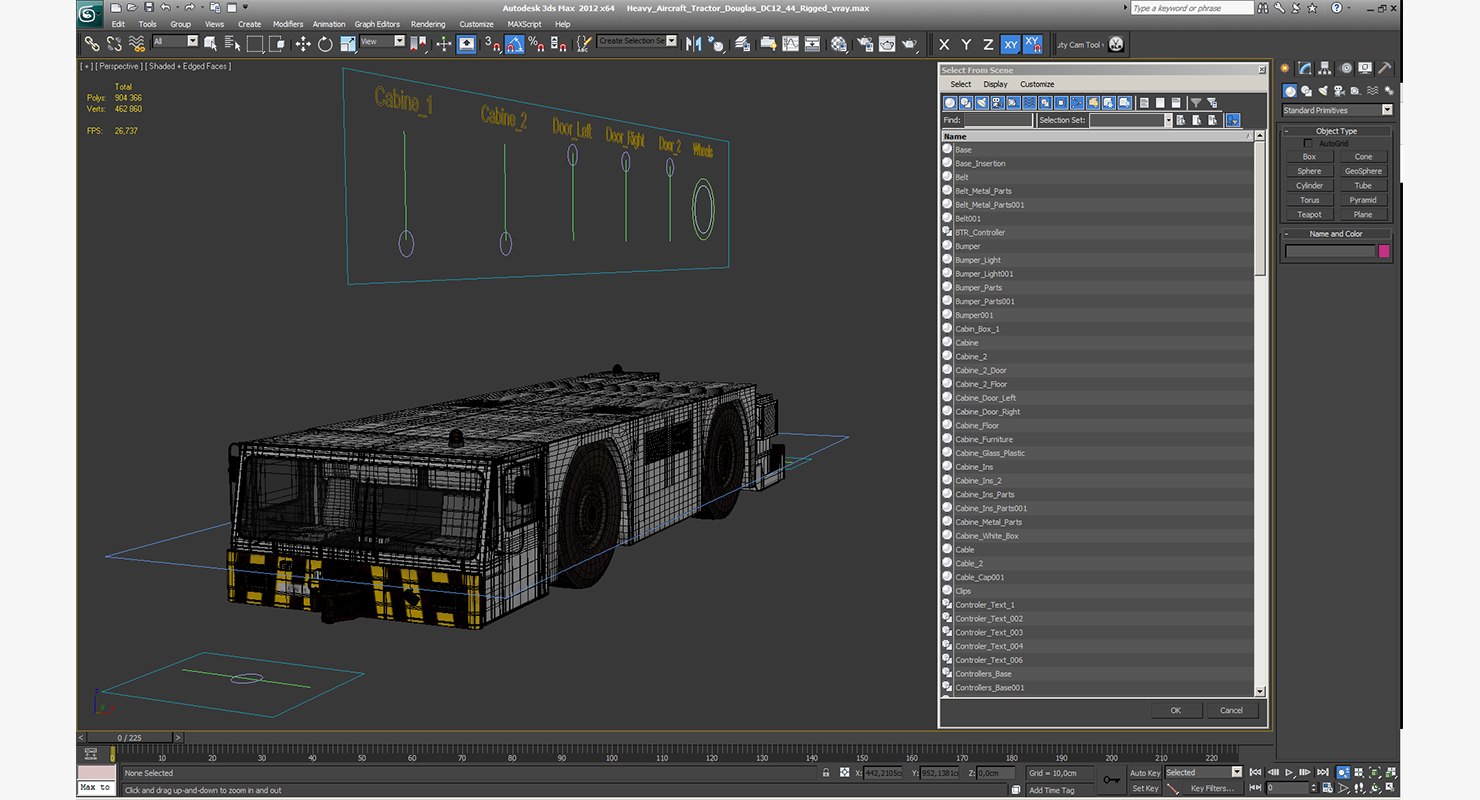The height and width of the screenshot is (800, 1480).
Task: Toggle Display Cameras filter in Select From Scene
Action: pos(998,103)
